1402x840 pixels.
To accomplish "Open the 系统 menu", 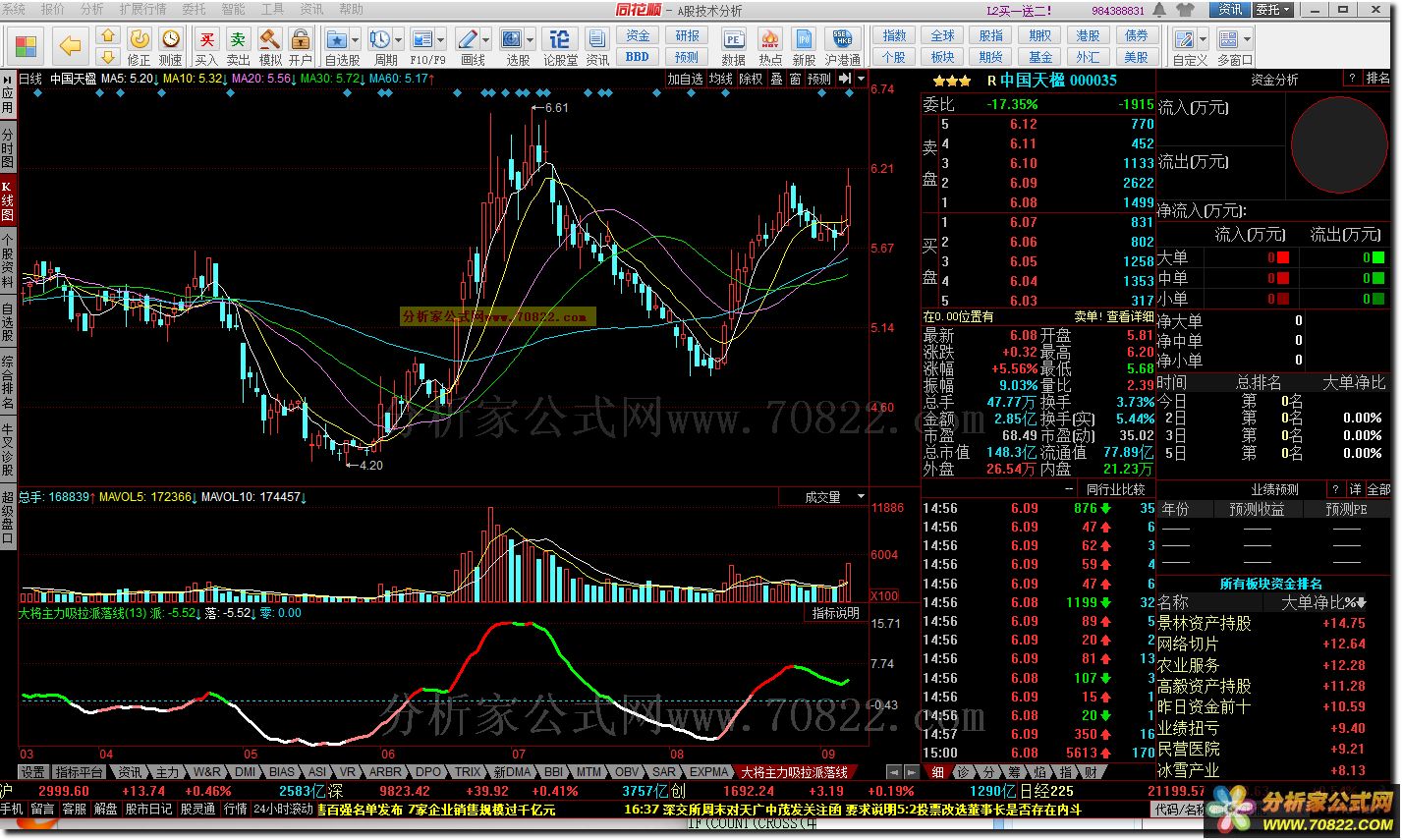I will coord(15,9).
